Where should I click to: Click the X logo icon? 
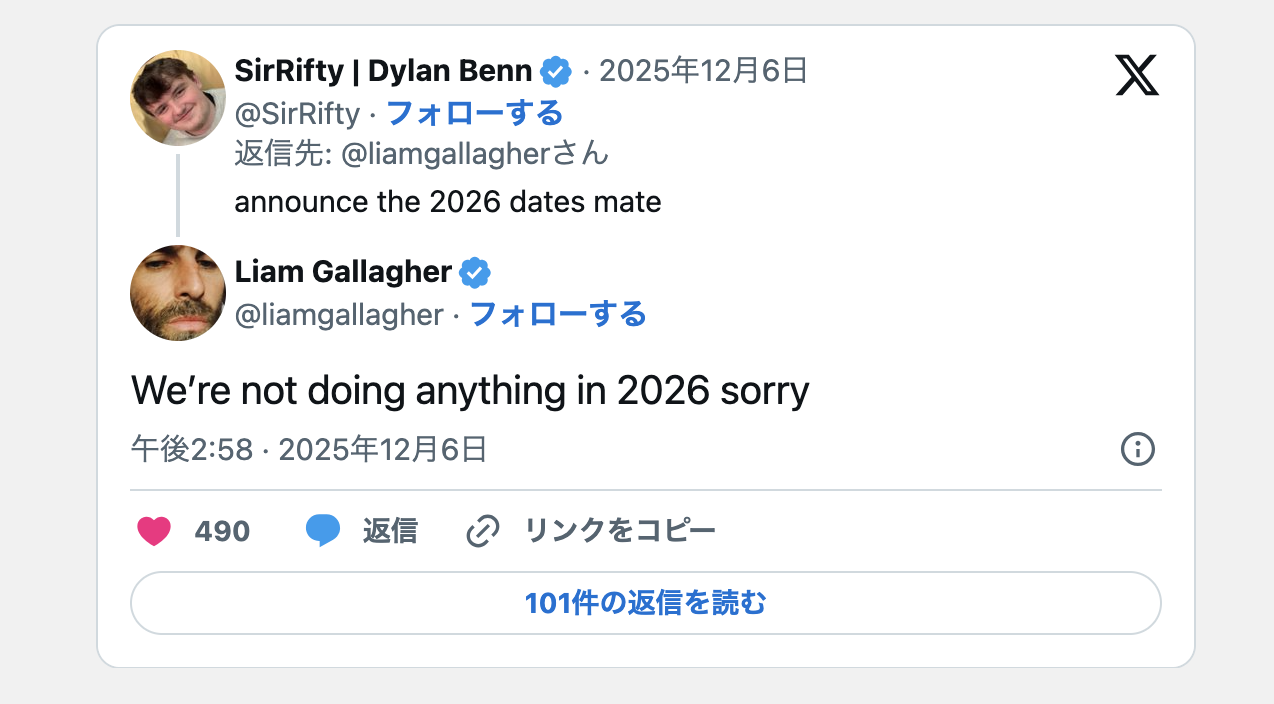coord(1137,73)
